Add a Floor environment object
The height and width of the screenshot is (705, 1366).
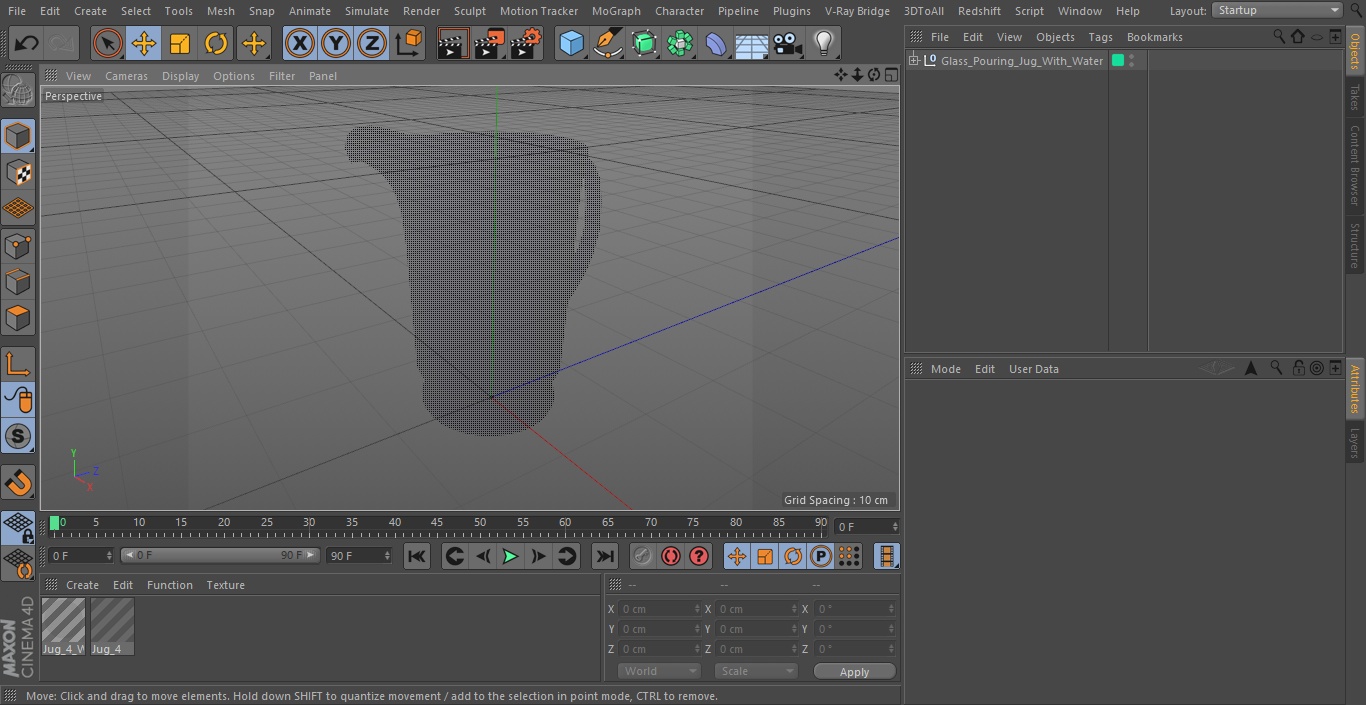(x=752, y=43)
